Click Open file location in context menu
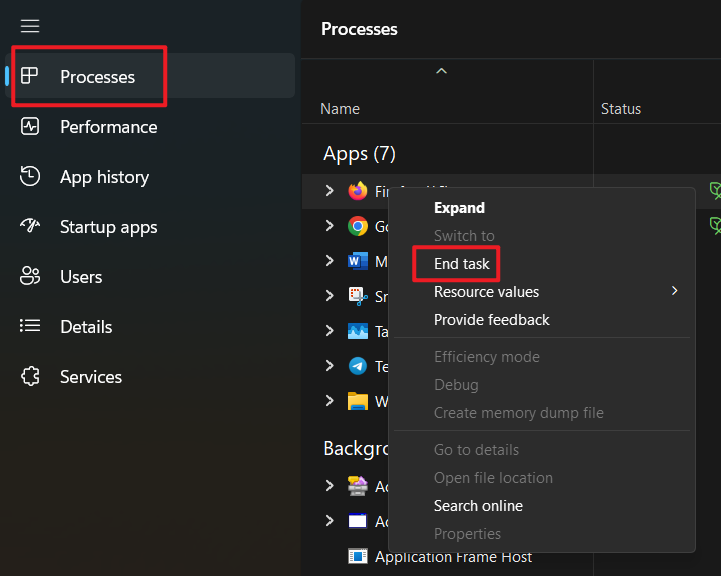This screenshot has height=576, width=721. 493,478
